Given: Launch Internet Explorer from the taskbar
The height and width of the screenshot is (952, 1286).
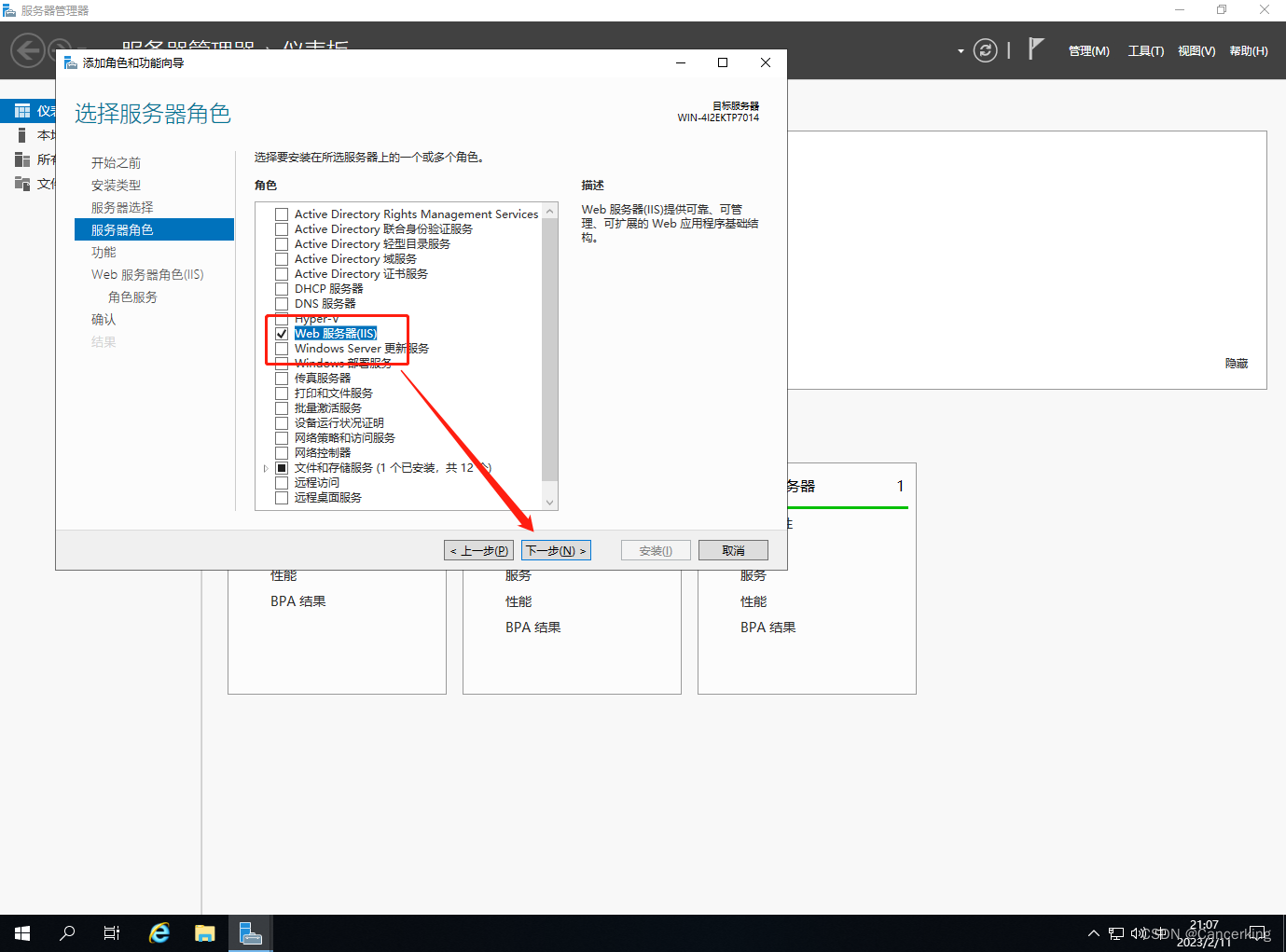Looking at the screenshot, I should (x=159, y=933).
